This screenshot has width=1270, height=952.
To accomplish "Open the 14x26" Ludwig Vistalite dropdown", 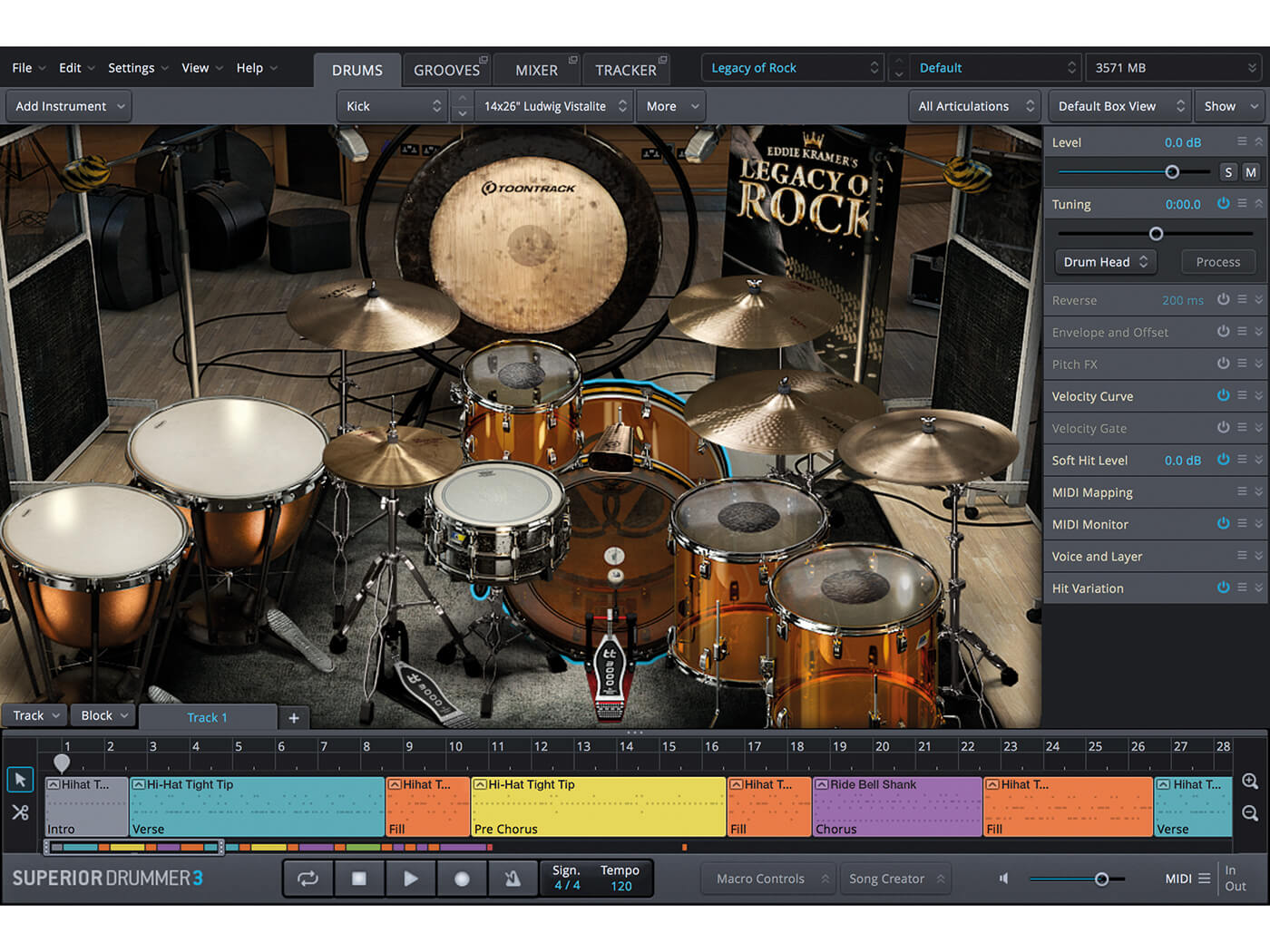I will click(554, 106).
